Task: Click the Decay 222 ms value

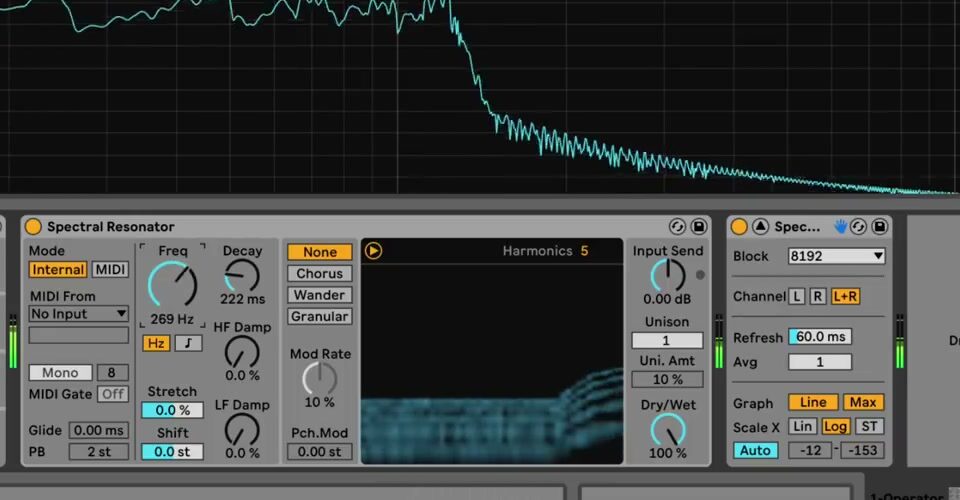Action: click(x=242, y=299)
